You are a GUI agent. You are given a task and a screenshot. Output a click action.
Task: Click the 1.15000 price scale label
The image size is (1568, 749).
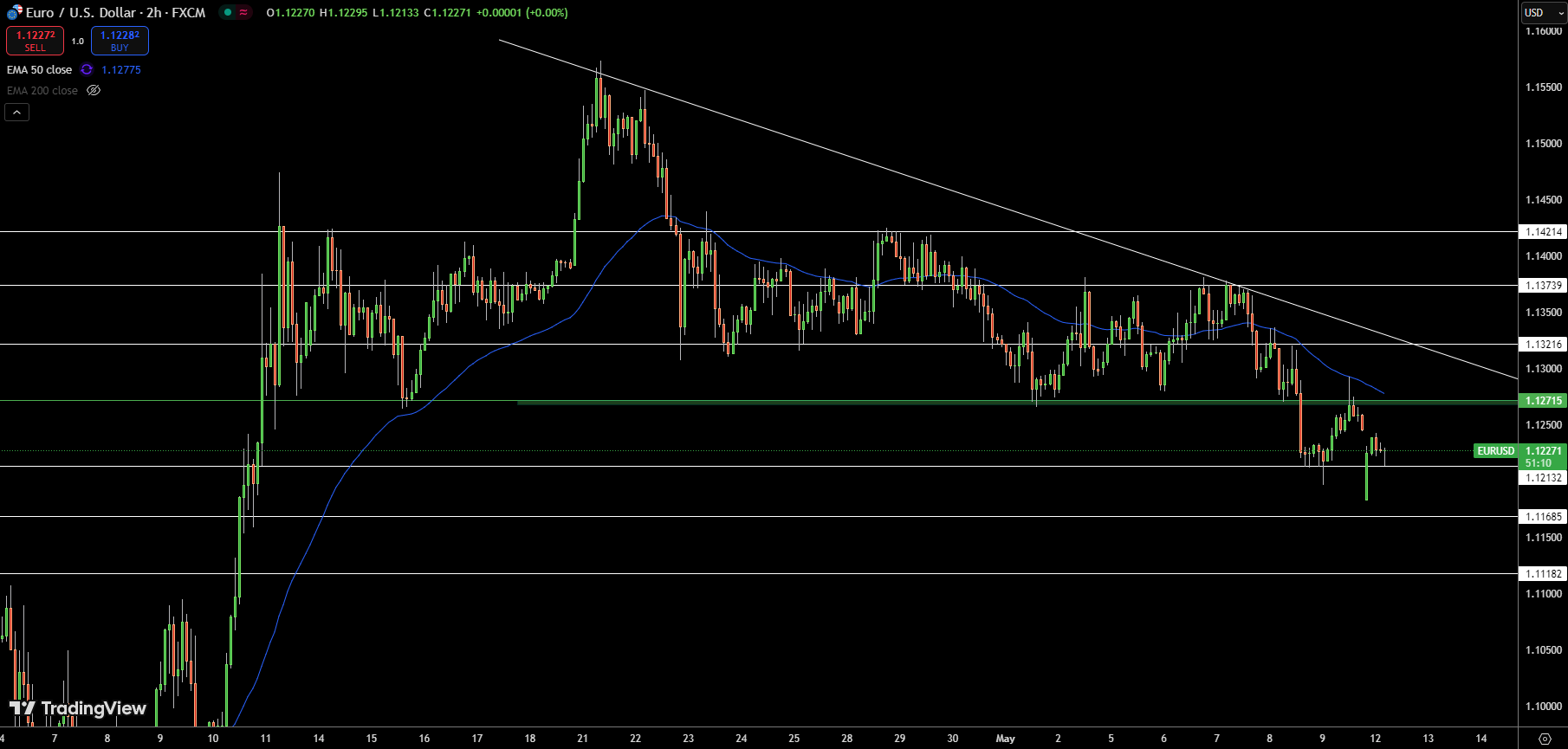(1544, 144)
